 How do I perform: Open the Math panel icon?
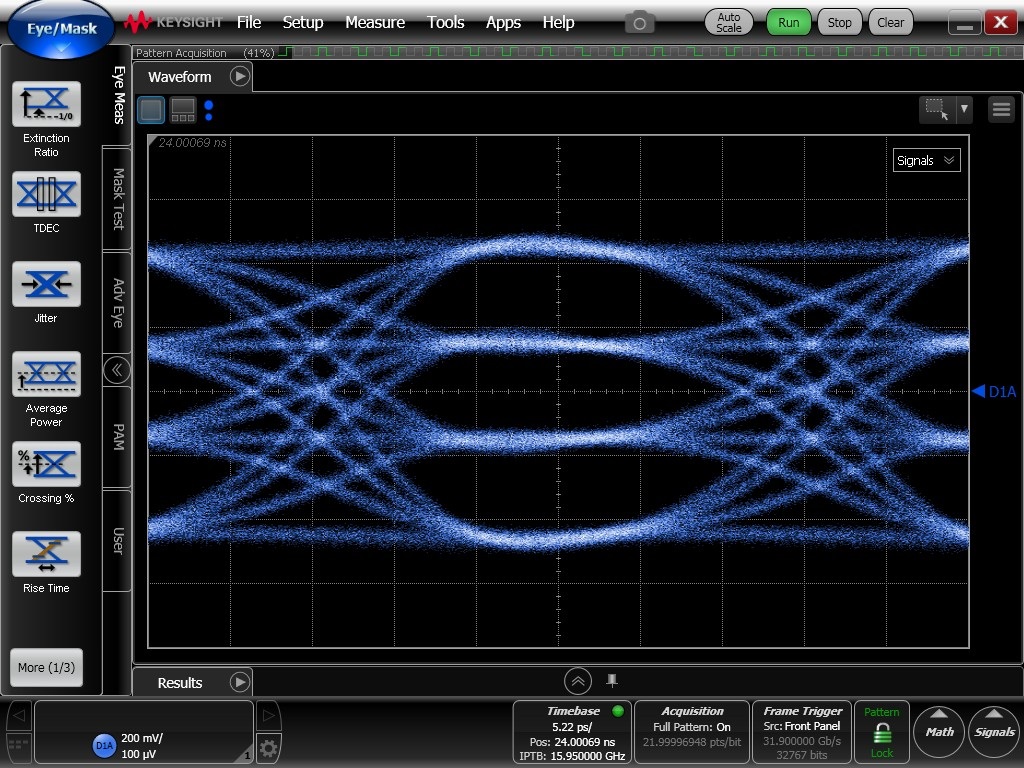coord(938,731)
